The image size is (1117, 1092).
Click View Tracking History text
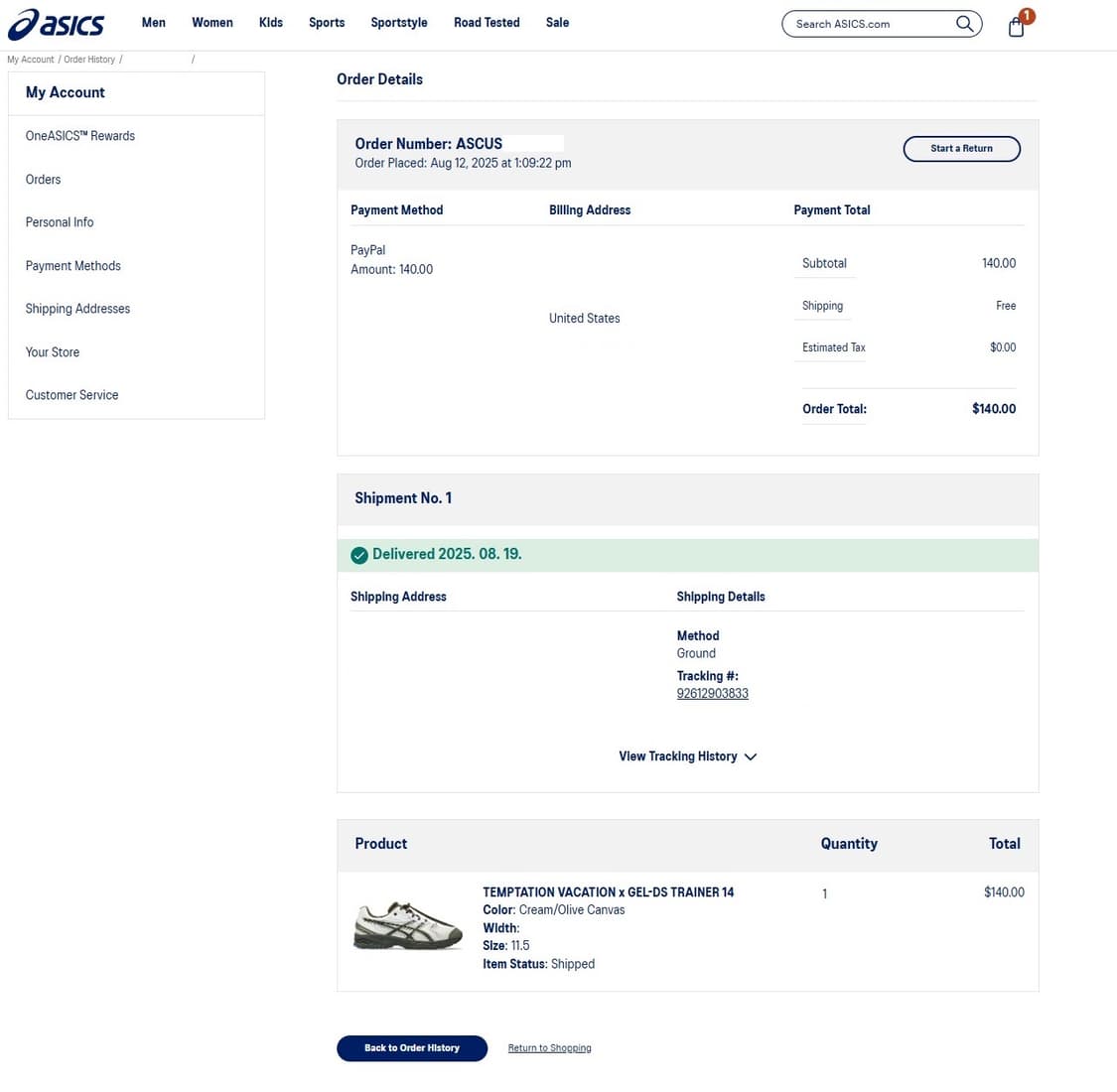[677, 756]
